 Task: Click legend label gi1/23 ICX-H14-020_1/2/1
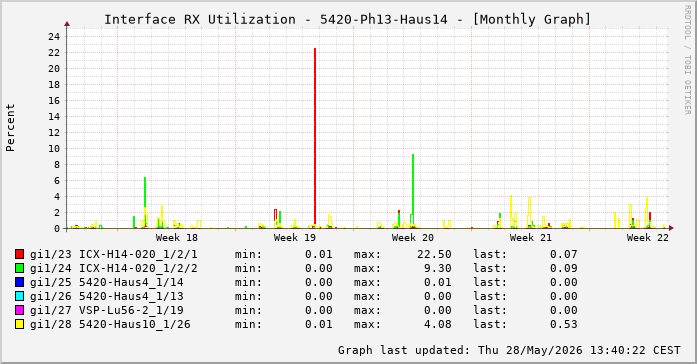[114, 255]
